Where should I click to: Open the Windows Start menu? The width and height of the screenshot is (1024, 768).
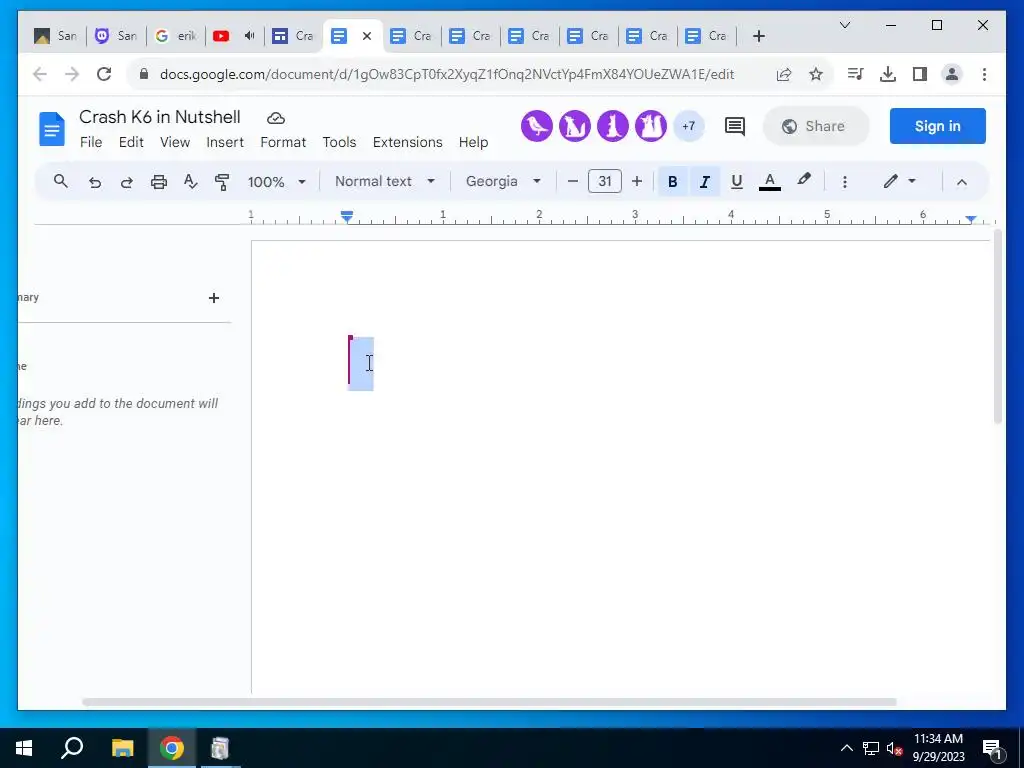click(24, 748)
